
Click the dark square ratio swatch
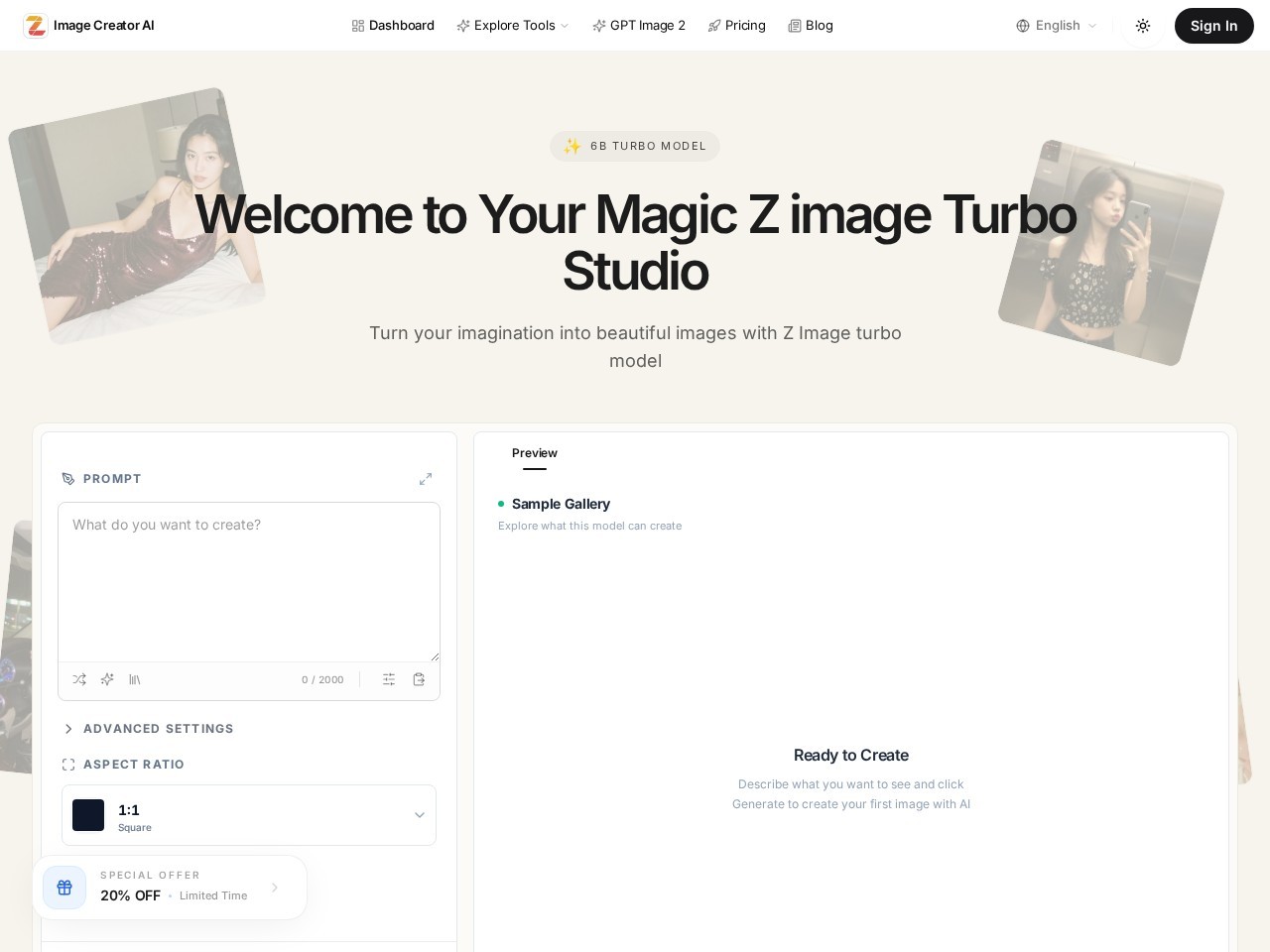click(x=88, y=815)
